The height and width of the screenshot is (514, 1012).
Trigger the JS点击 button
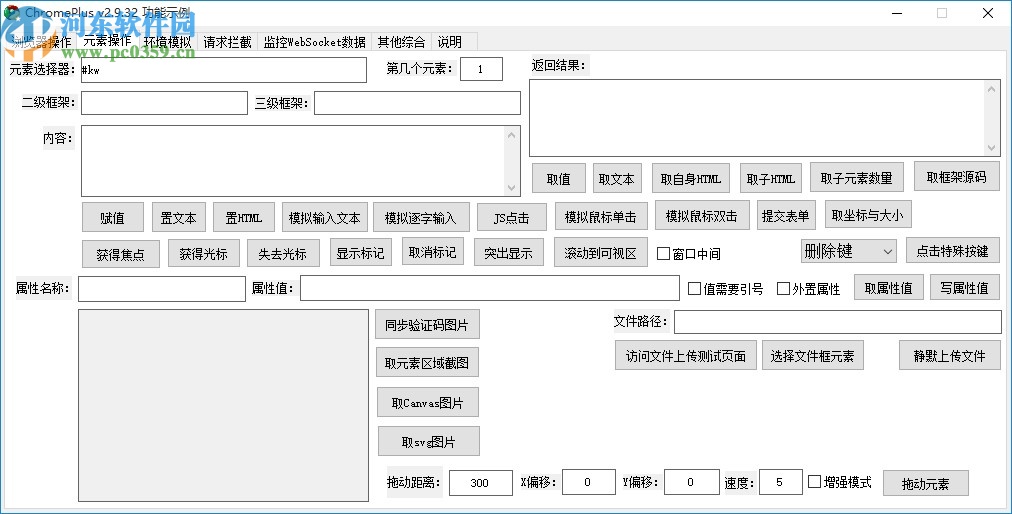click(x=512, y=218)
